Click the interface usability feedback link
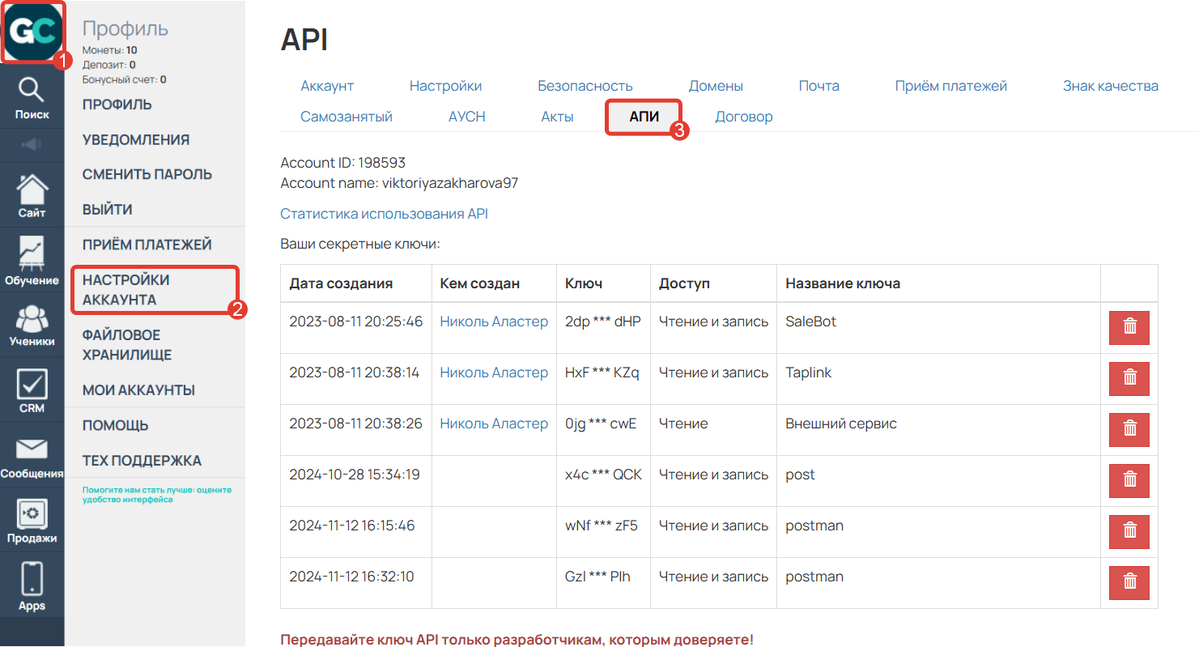The height and width of the screenshot is (647, 1199). pos(156,494)
